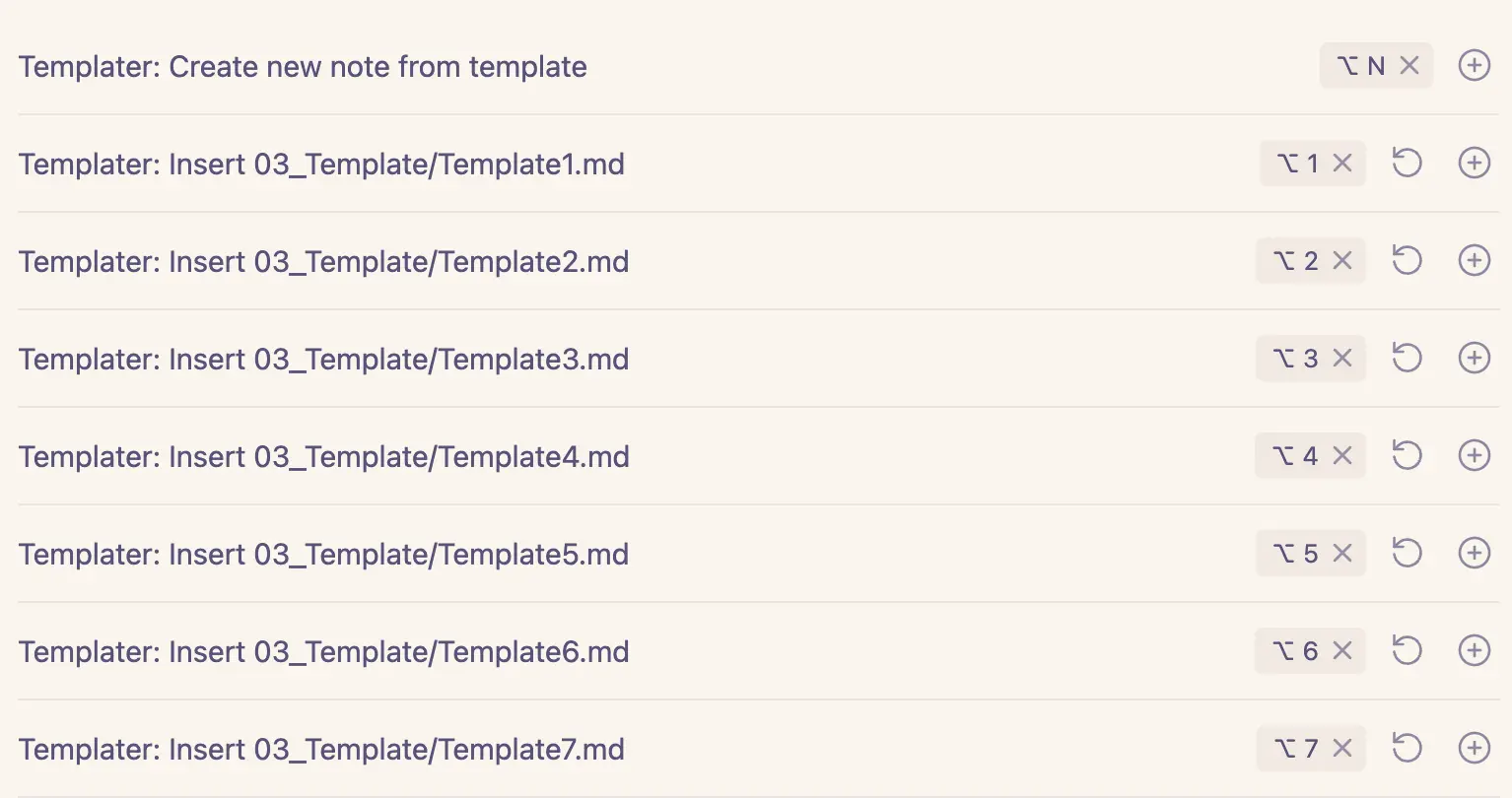1512x798 pixels.
Task: Select the Insert Template7.md command row
Action: pos(321,750)
